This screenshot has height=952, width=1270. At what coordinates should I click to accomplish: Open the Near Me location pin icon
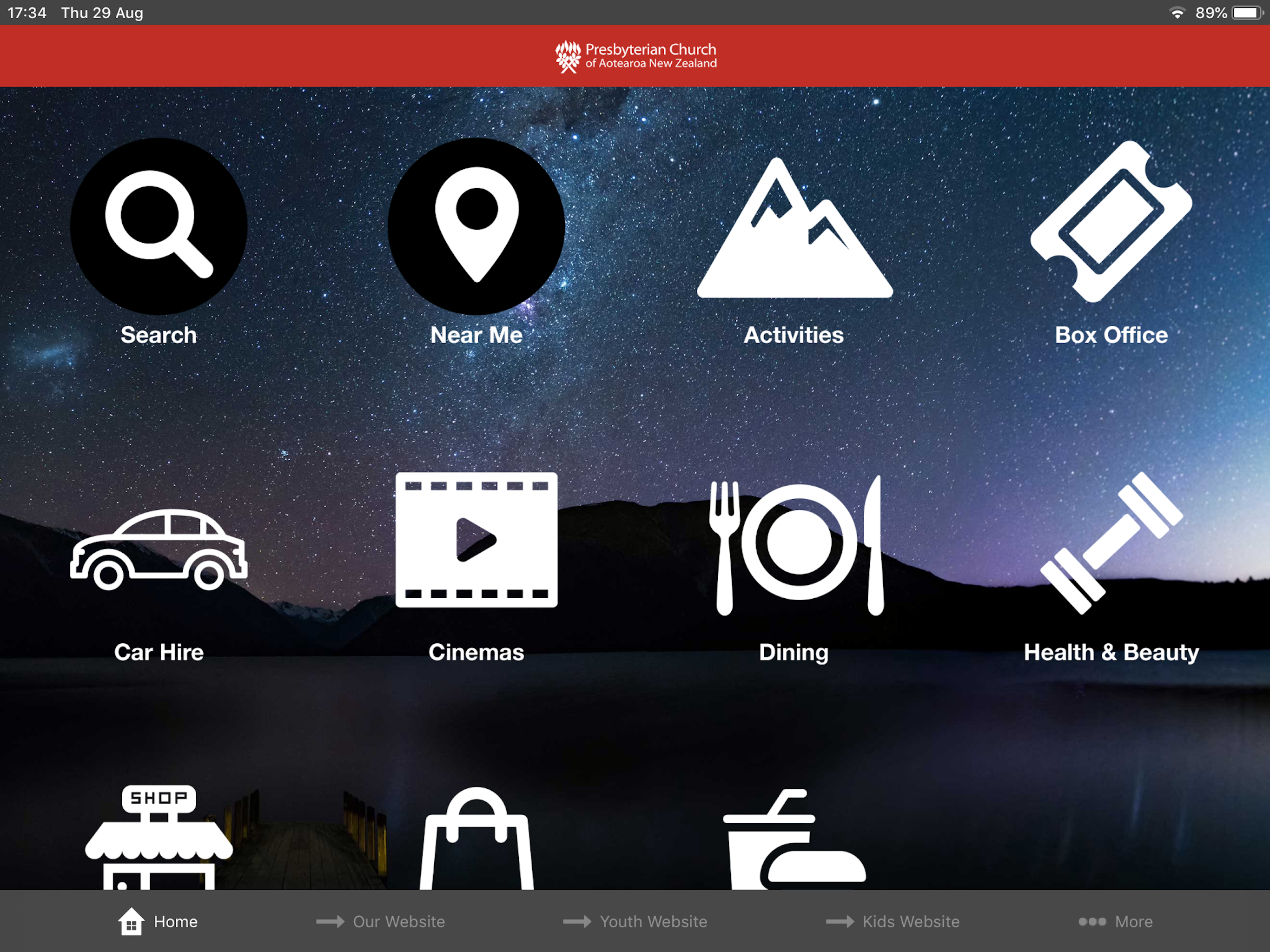click(476, 225)
